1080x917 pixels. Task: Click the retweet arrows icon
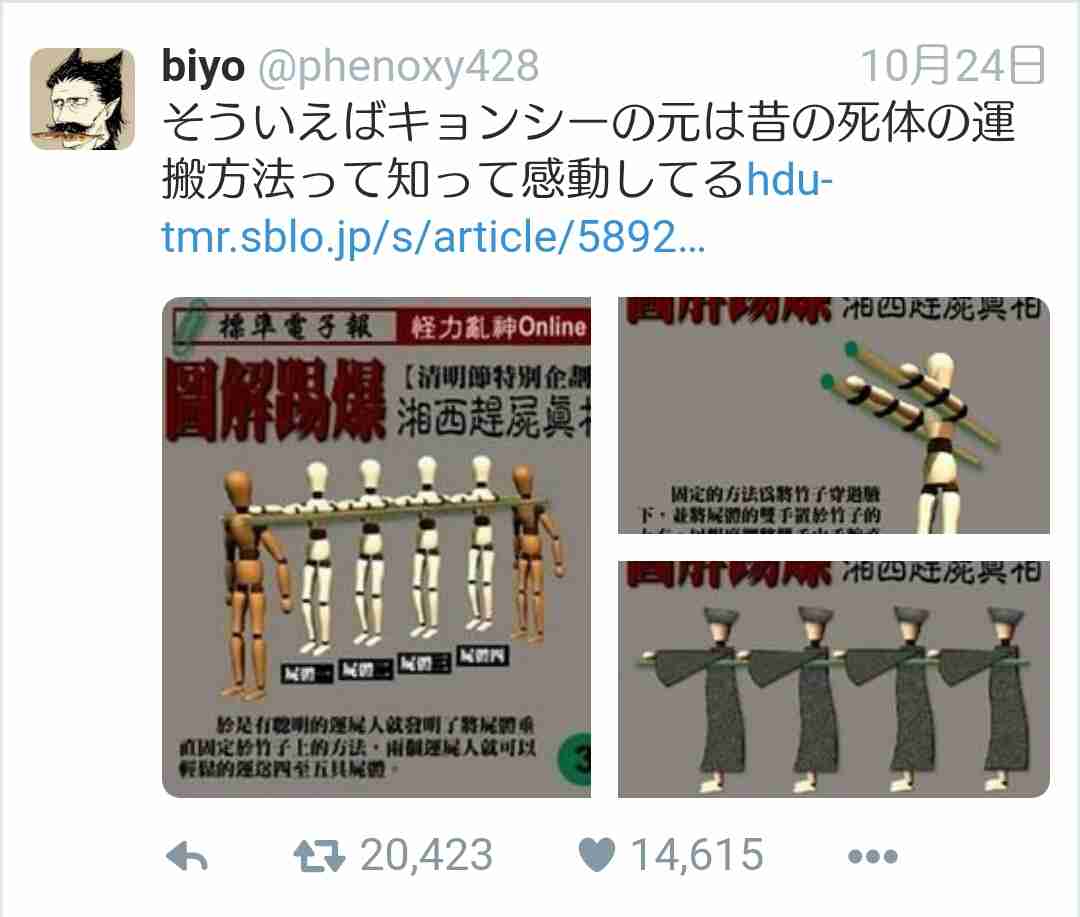coord(319,856)
